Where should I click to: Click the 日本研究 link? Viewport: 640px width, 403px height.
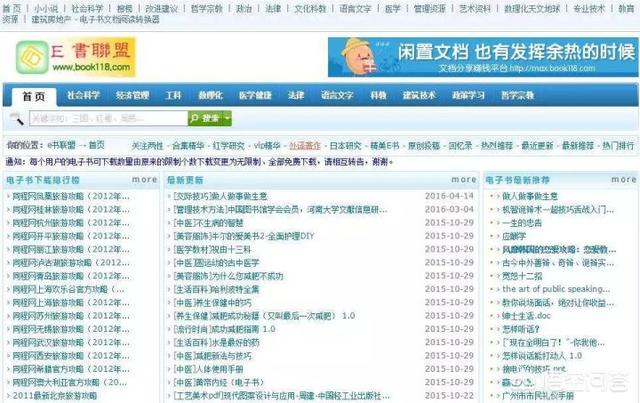click(345, 145)
